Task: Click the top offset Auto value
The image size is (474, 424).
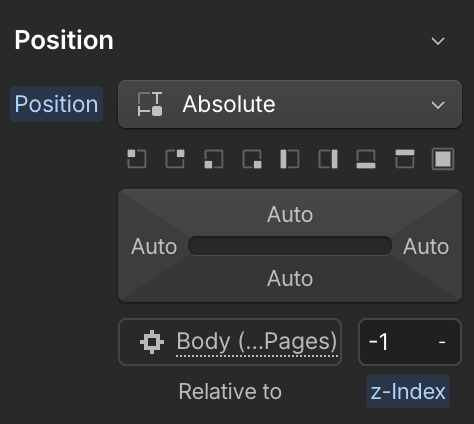Action: click(290, 214)
